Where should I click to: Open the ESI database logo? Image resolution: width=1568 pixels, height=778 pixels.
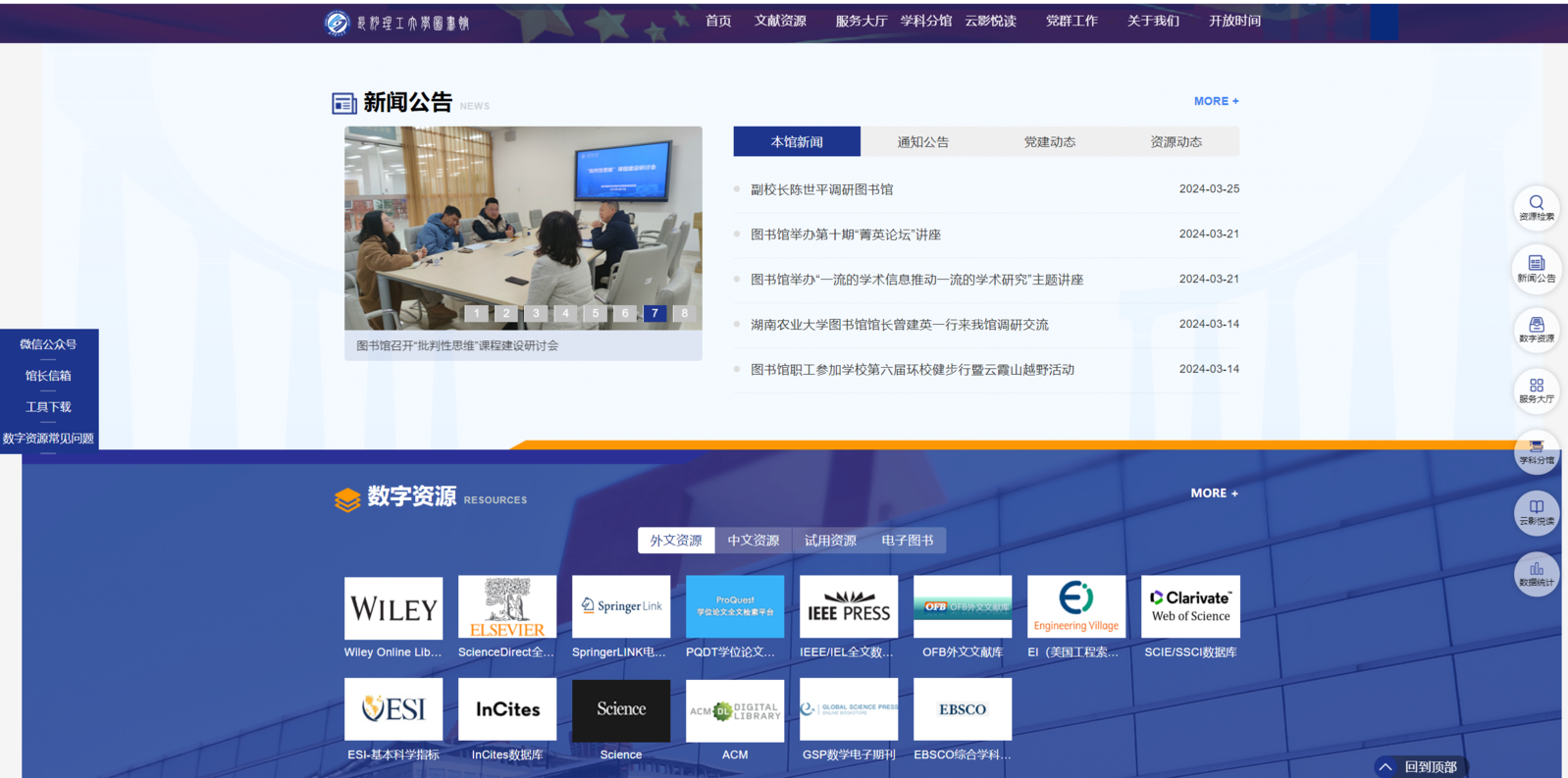click(393, 709)
